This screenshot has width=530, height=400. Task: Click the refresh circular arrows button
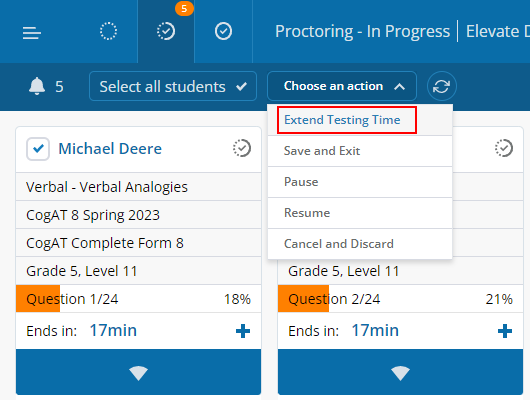pos(441,86)
